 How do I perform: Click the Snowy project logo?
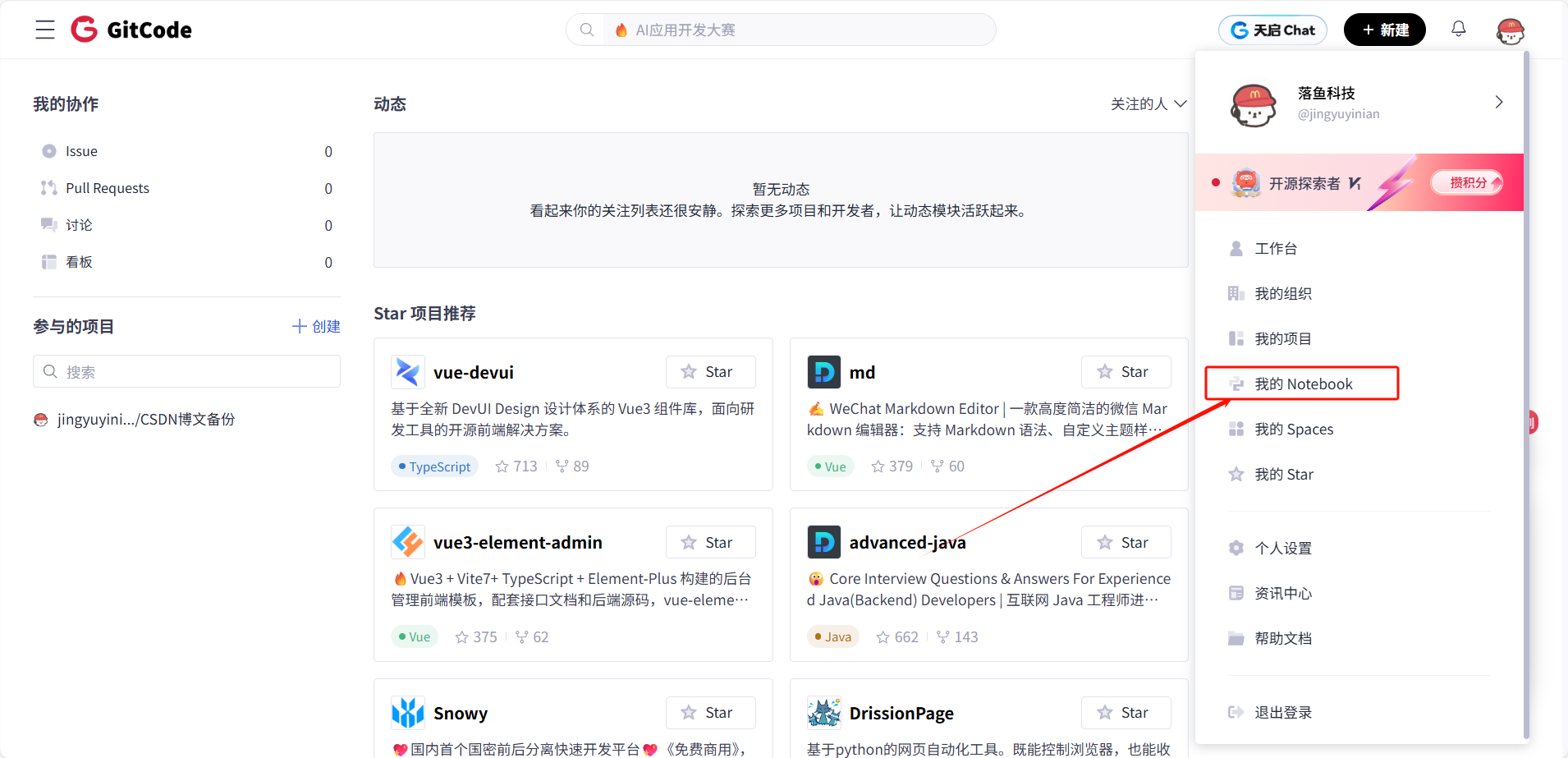pyautogui.click(x=408, y=713)
